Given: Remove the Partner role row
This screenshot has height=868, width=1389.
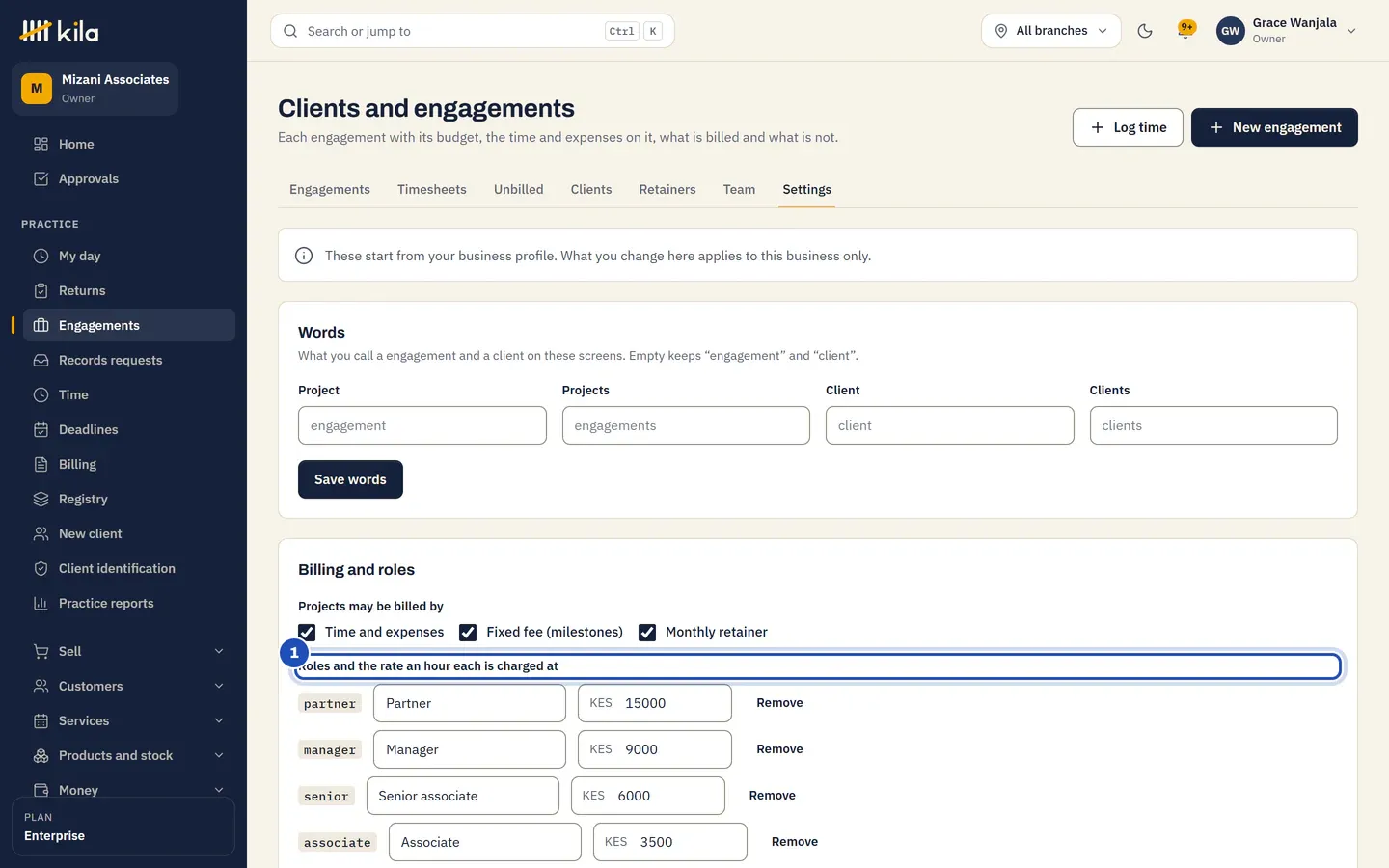Looking at the screenshot, I should pos(779,703).
